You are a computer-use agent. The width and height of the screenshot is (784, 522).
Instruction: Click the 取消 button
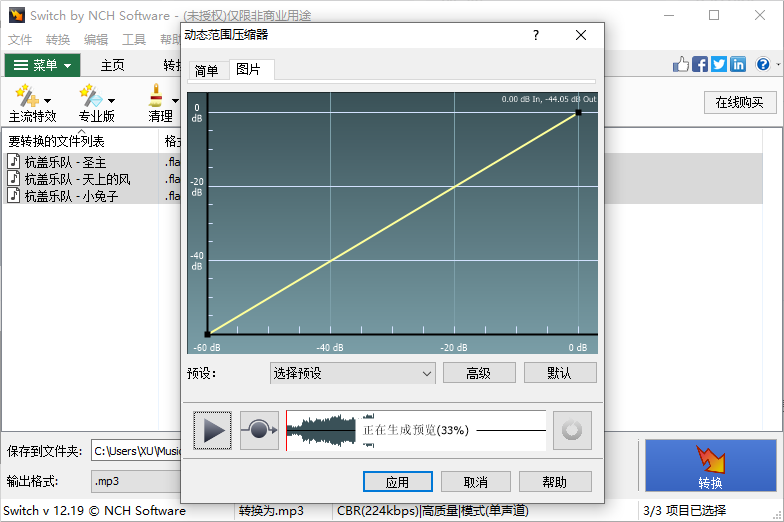pyautogui.click(x=476, y=482)
